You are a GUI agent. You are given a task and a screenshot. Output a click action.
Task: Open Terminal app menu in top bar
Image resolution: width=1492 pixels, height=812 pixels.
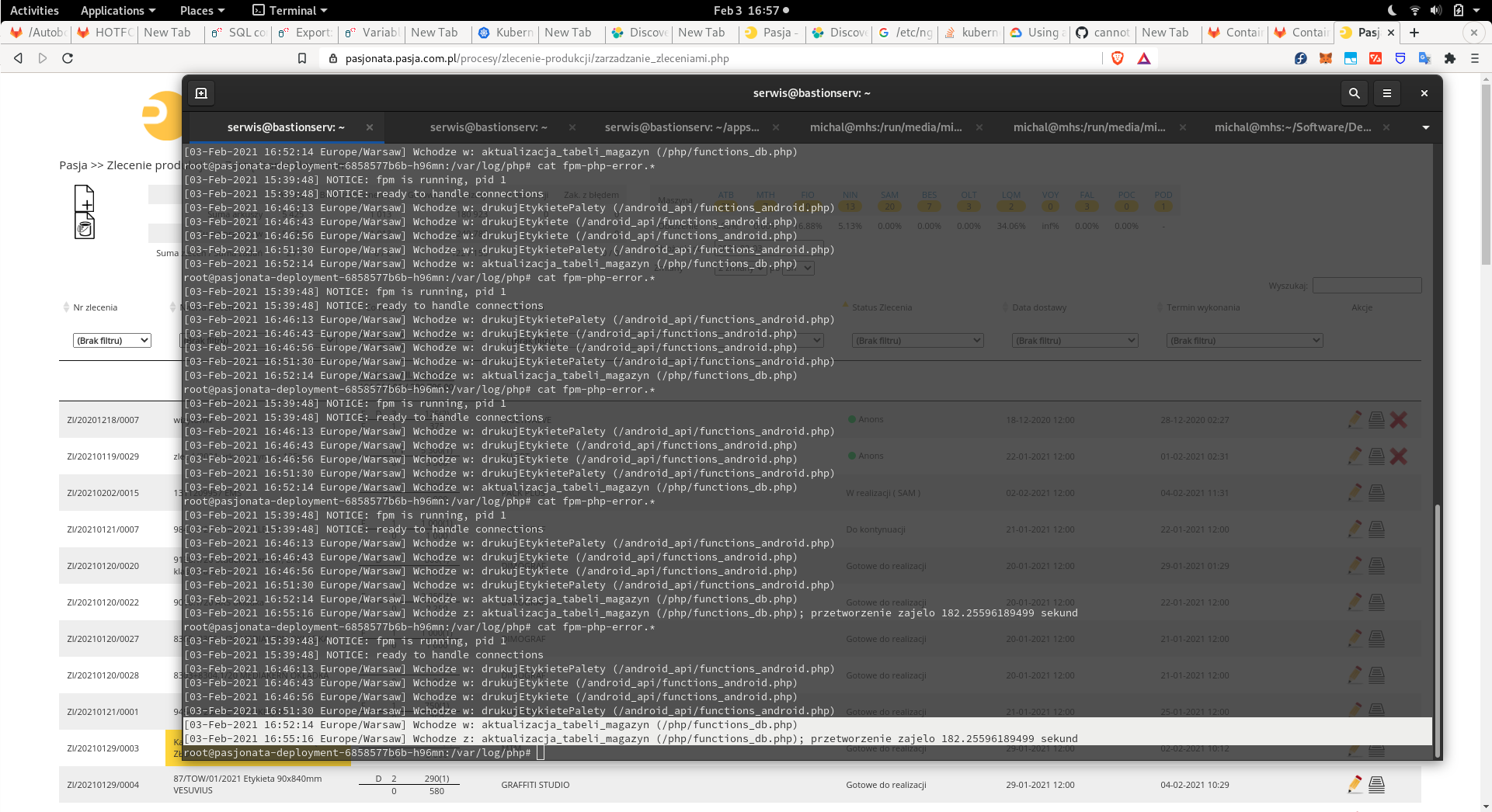pyautogui.click(x=290, y=10)
